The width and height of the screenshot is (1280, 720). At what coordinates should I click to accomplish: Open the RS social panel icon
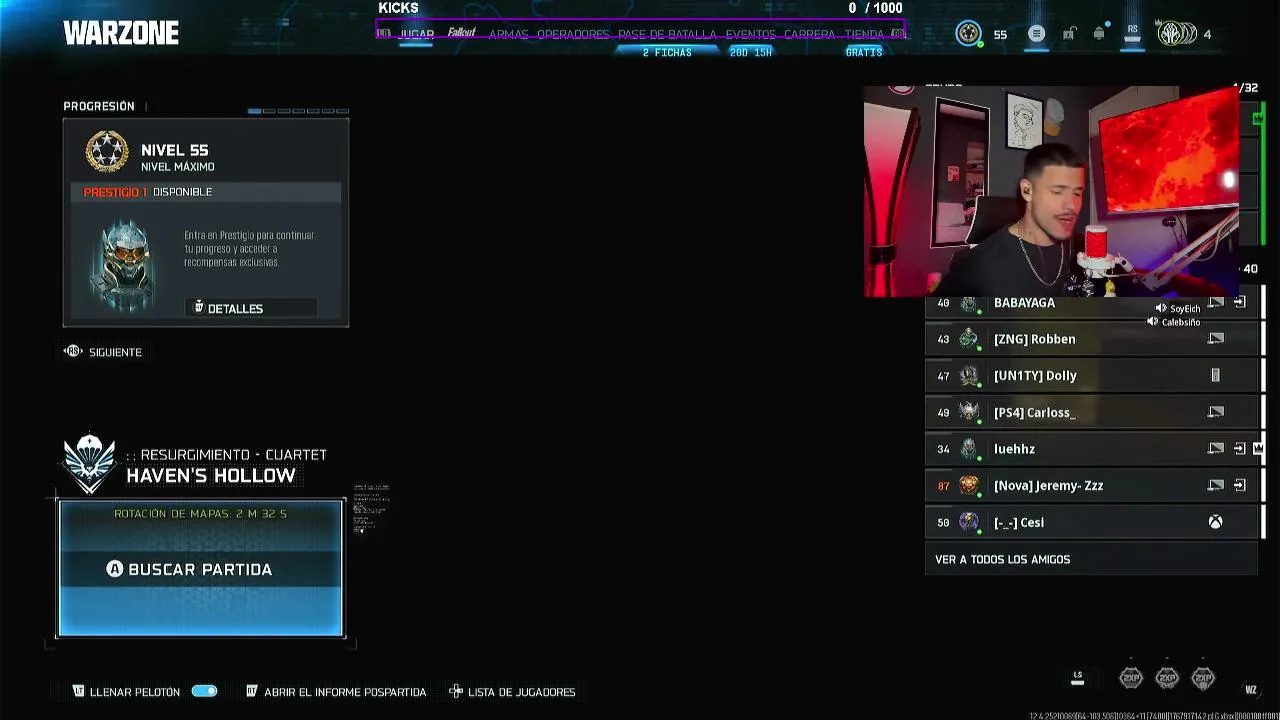point(1132,31)
